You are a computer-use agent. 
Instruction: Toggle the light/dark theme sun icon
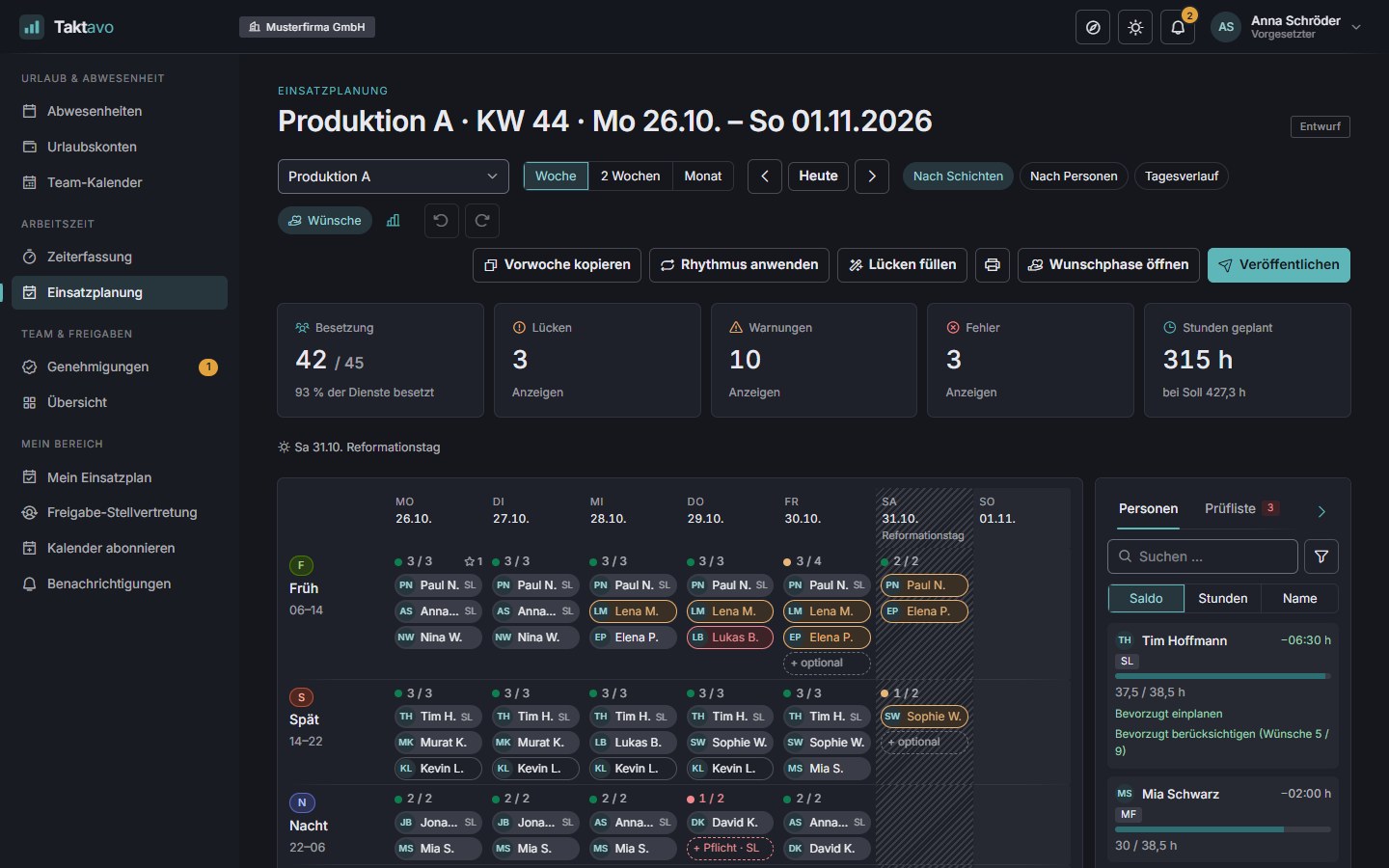1135,27
